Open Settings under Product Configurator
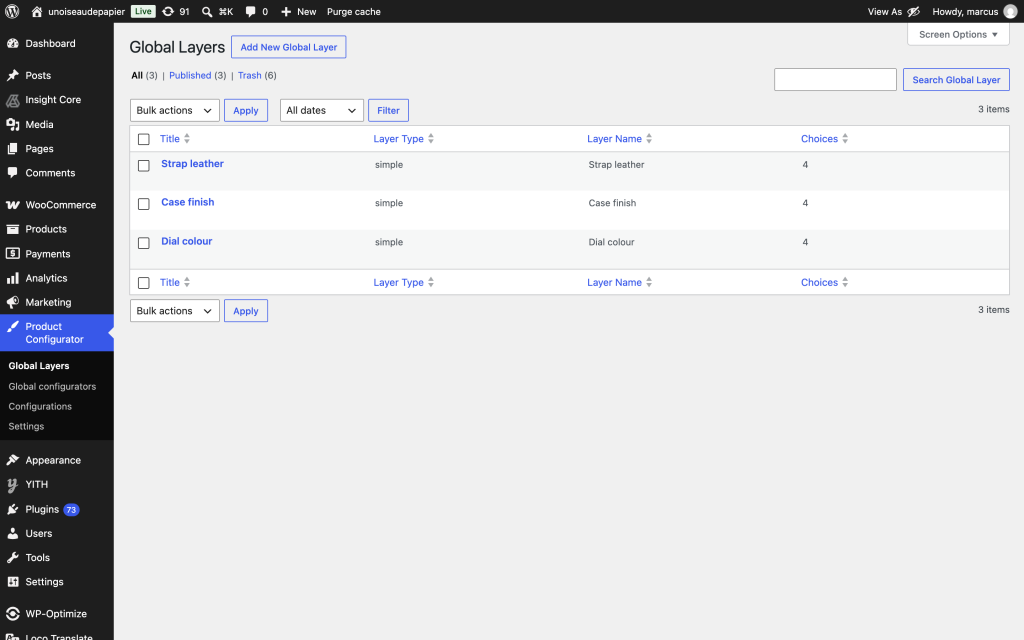Screen dimensions: 1024x640 26,426
